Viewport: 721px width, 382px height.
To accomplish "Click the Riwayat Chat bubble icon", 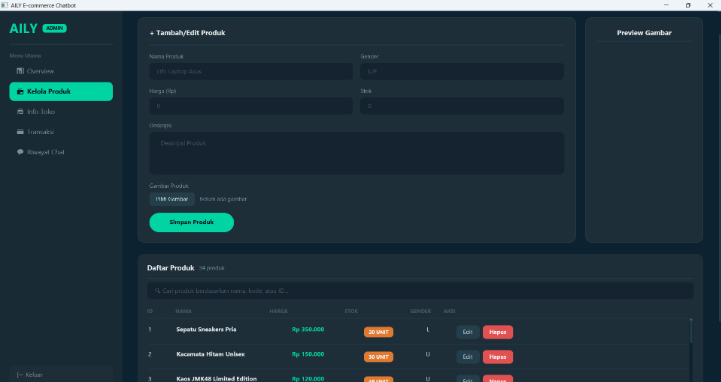I will click(x=20, y=152).
